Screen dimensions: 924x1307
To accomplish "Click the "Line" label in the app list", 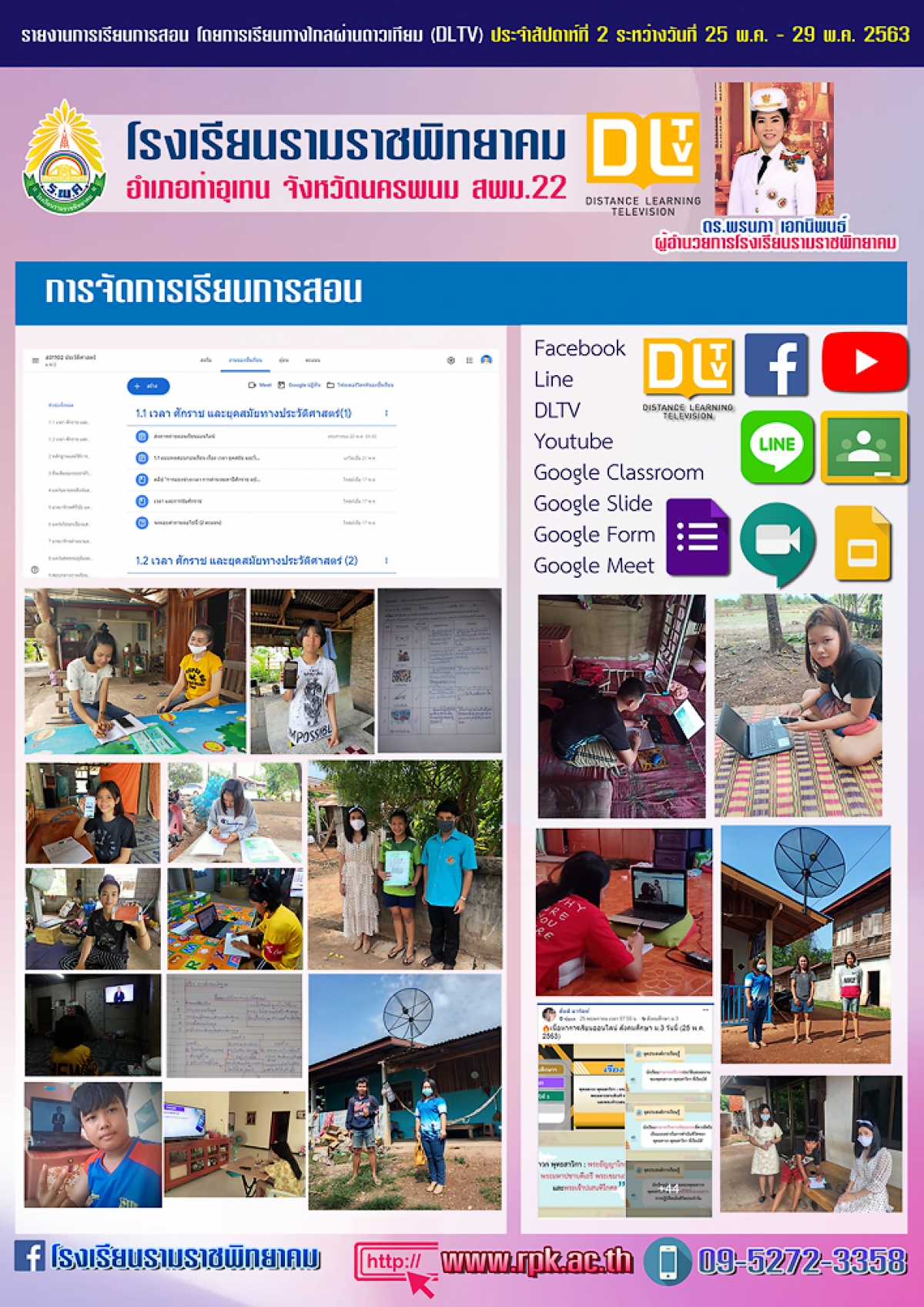I will (554, 380).
